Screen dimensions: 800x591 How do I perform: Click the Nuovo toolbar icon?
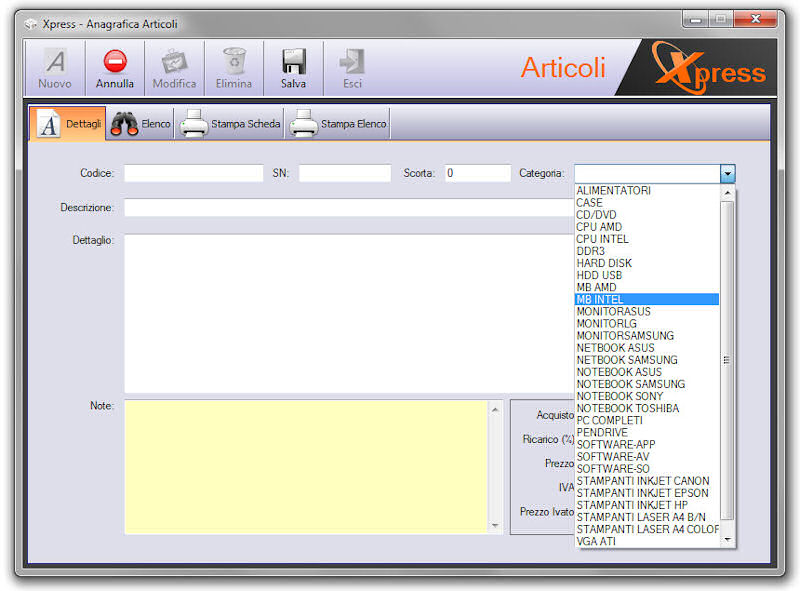(x=55, y=62)
